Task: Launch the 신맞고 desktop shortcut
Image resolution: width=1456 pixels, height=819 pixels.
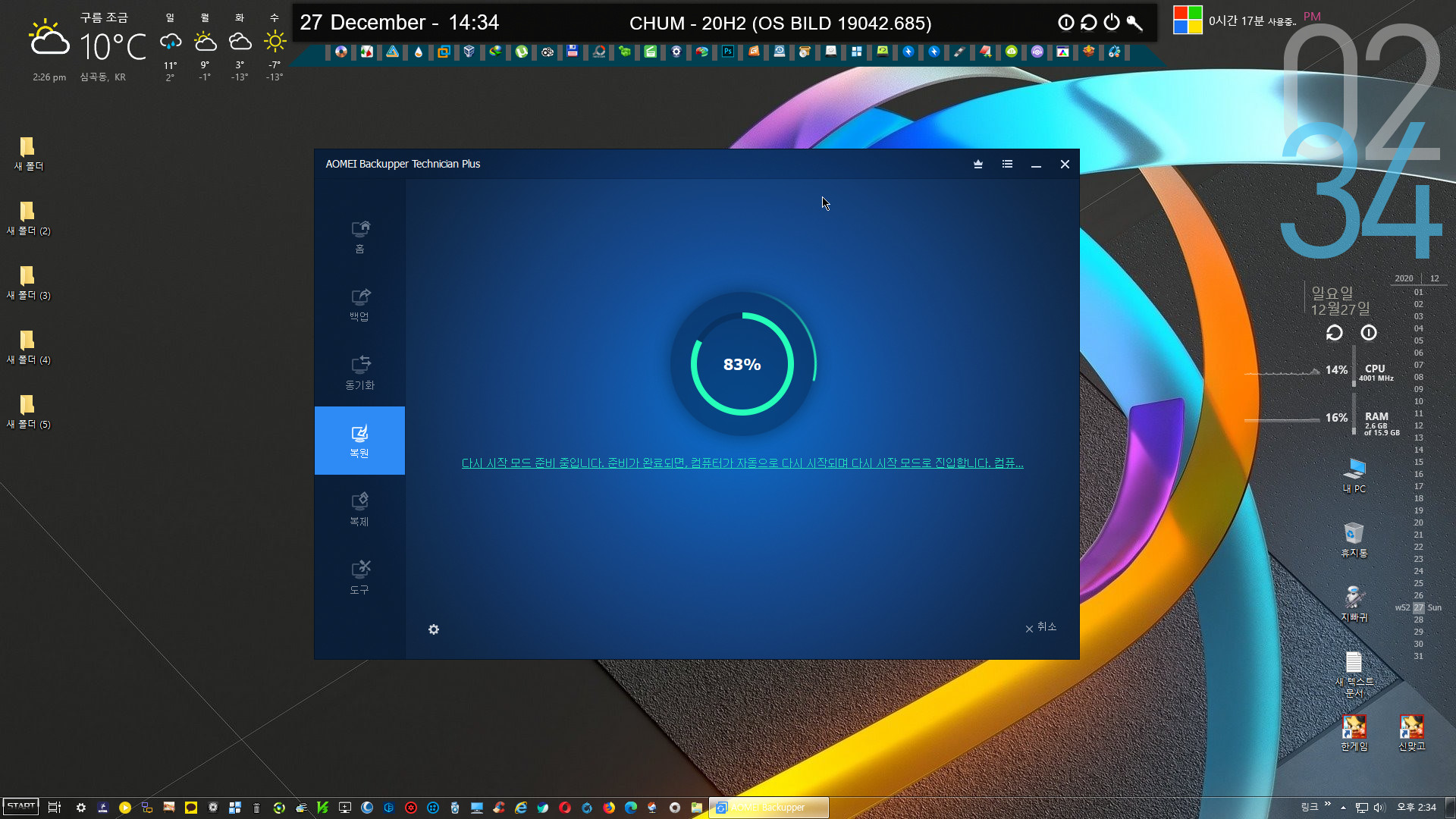Action: point(1412,733)
